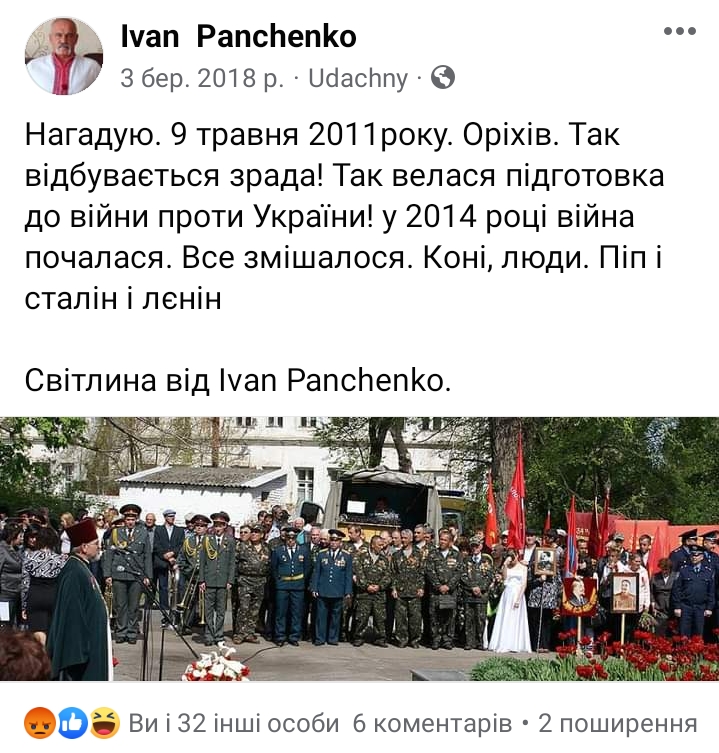719x753 pixels.
Task: Click the angry reaction emoji icon
Action: click(40, 722)
